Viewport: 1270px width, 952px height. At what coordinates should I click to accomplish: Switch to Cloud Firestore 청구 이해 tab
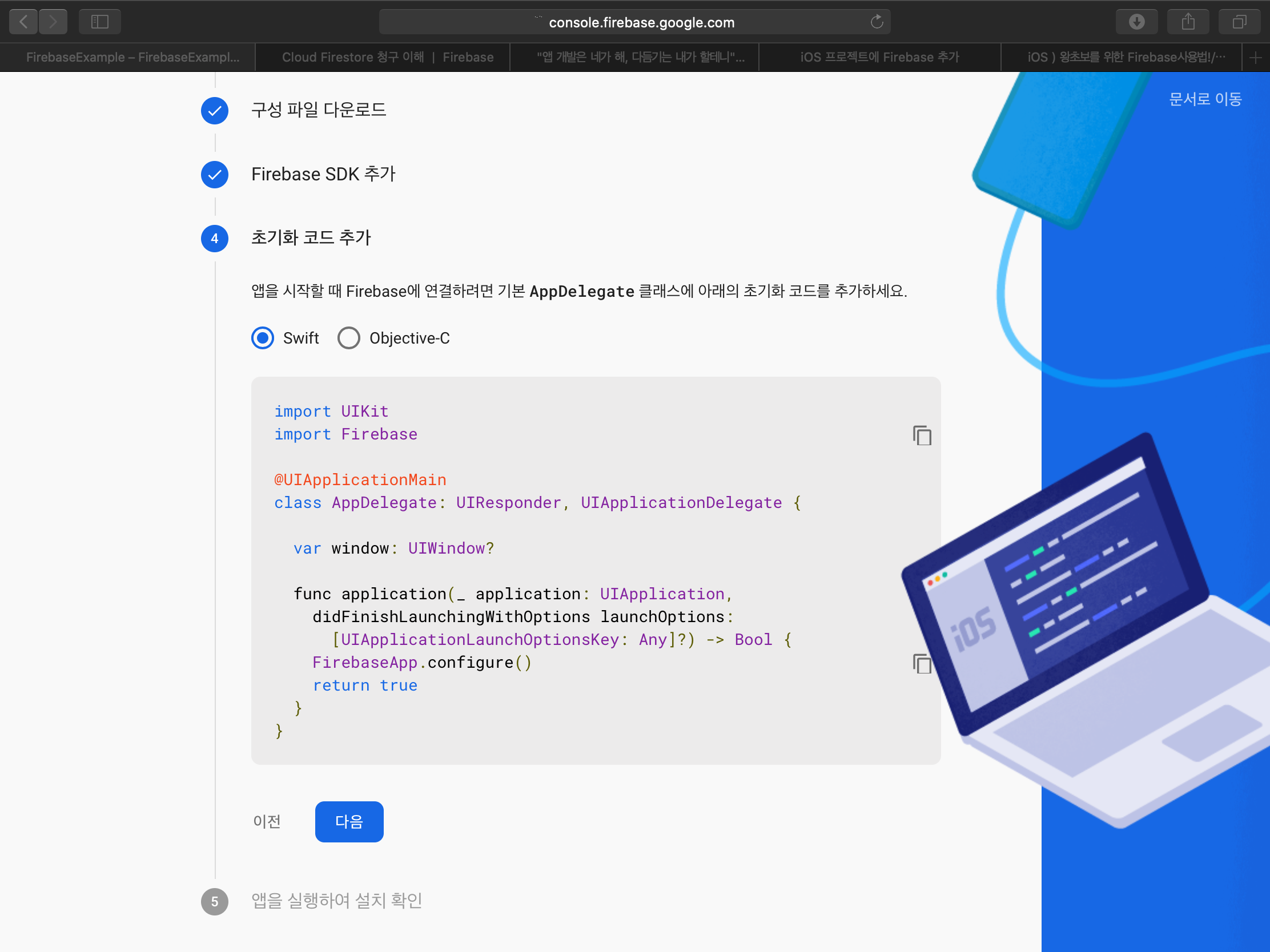388,58
